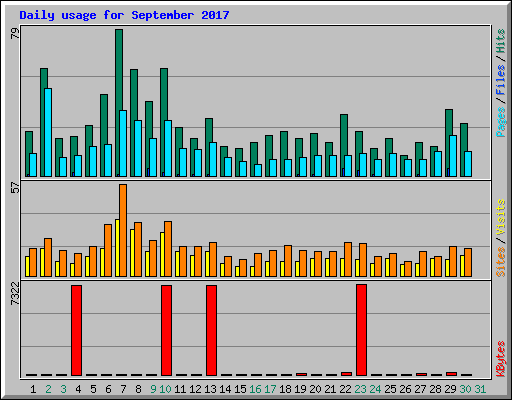Click the red KBytes bar for day 23
The height and width of the screenshot is (400, 512).
pyautogui.click(x=361, y=330)
